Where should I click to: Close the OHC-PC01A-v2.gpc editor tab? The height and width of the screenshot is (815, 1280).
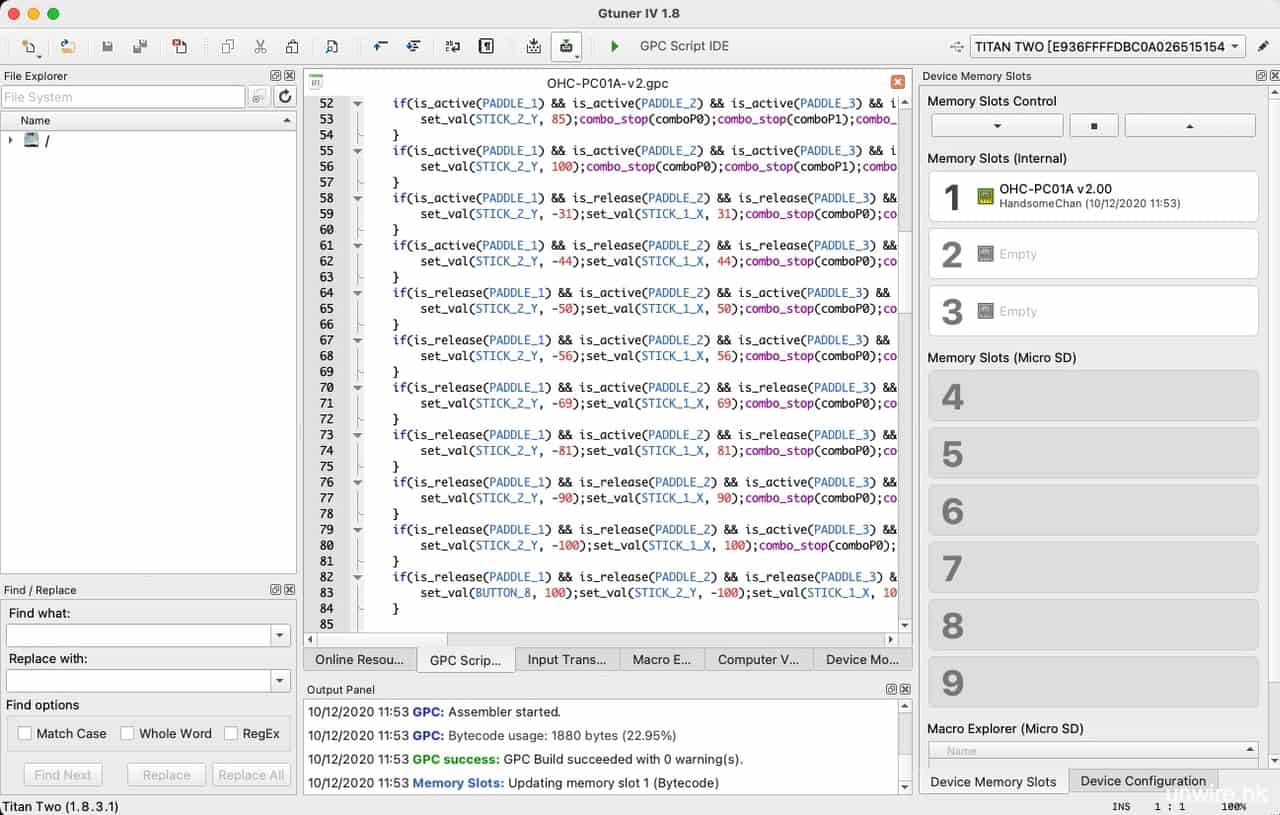[x=897, y=82]
